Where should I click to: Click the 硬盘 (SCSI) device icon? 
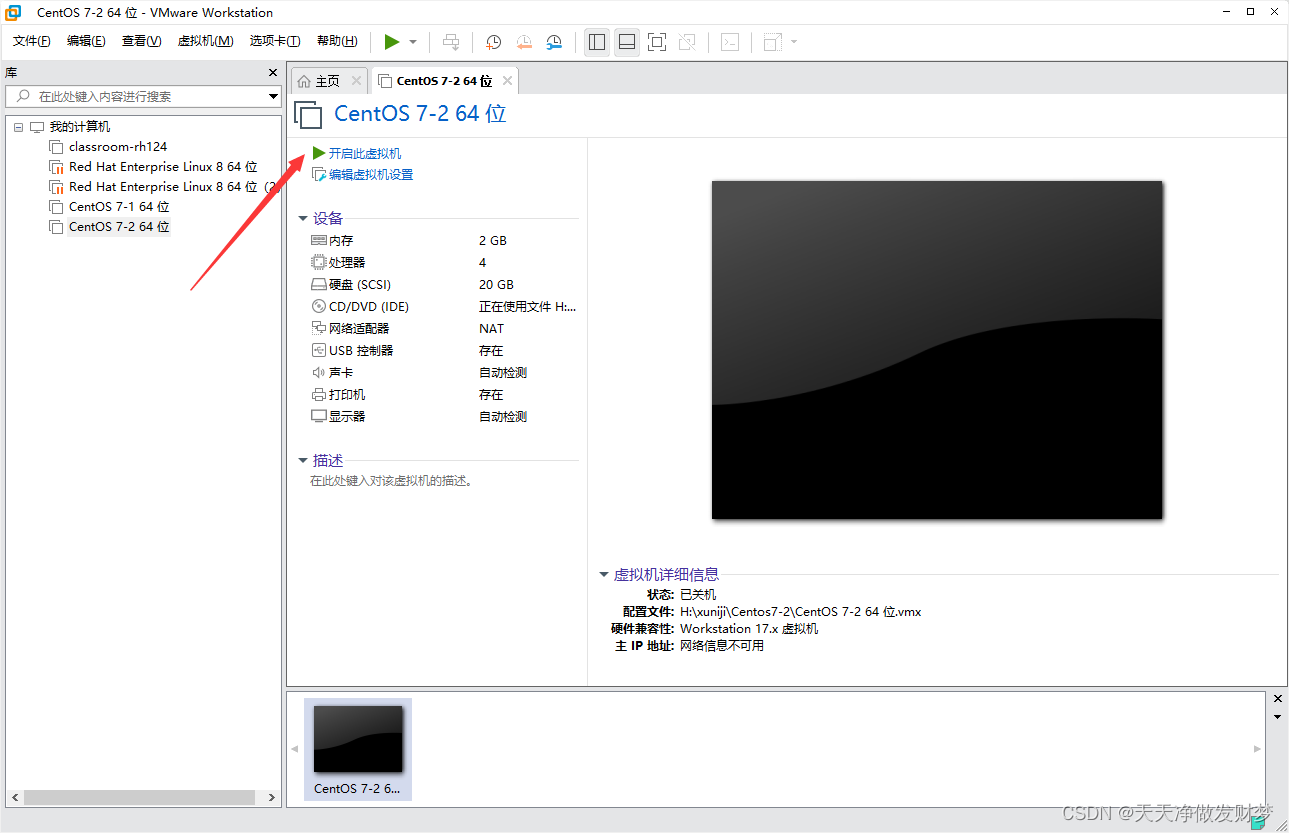[x=319, y=285]
